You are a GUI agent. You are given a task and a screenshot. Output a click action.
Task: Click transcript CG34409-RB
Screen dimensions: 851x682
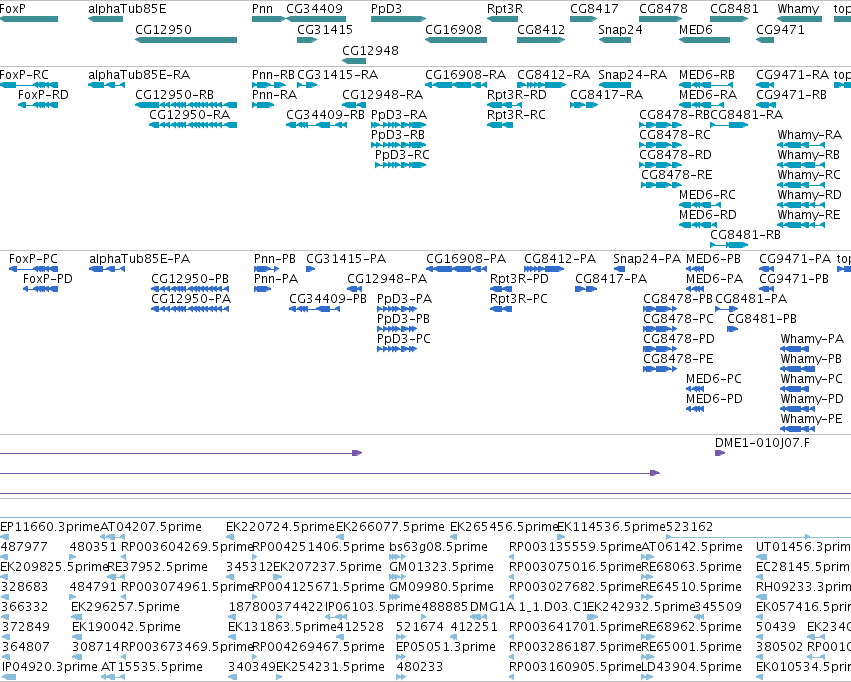coord(325,114)
